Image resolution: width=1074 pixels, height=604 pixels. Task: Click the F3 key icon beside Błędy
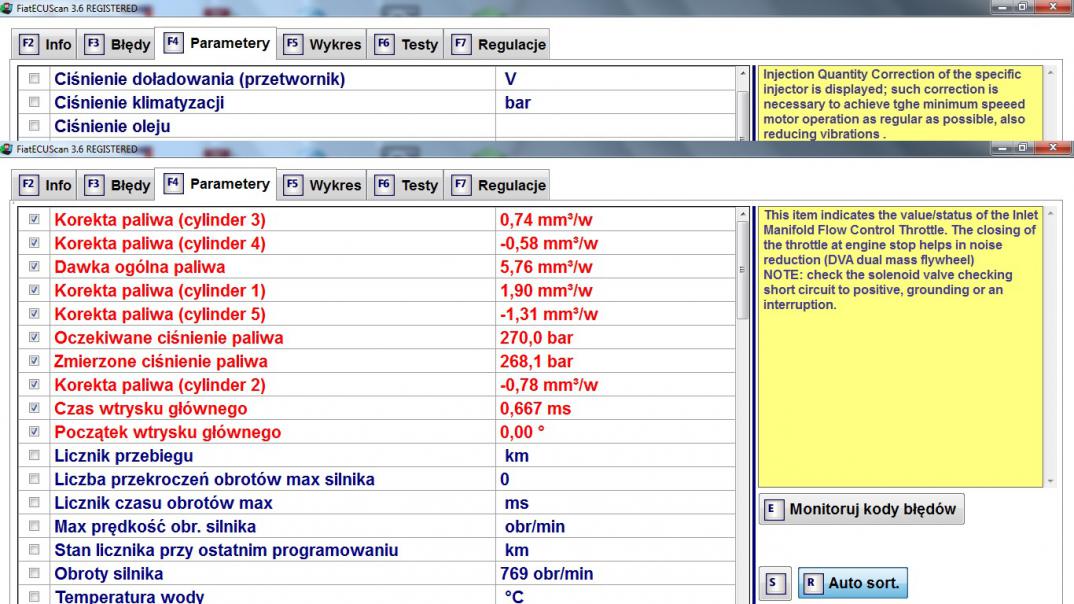94,185
